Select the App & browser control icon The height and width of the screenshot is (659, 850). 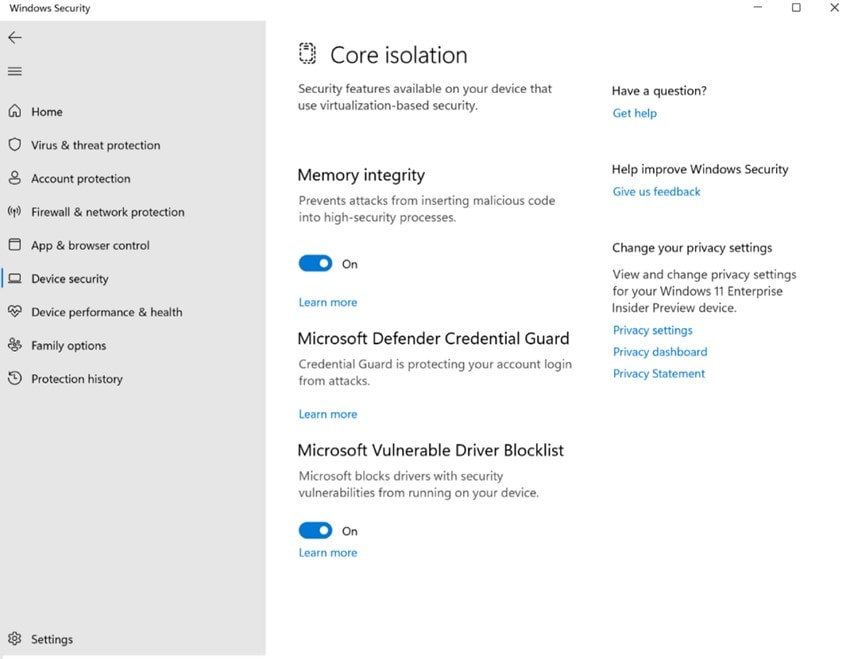click(16, 245)
